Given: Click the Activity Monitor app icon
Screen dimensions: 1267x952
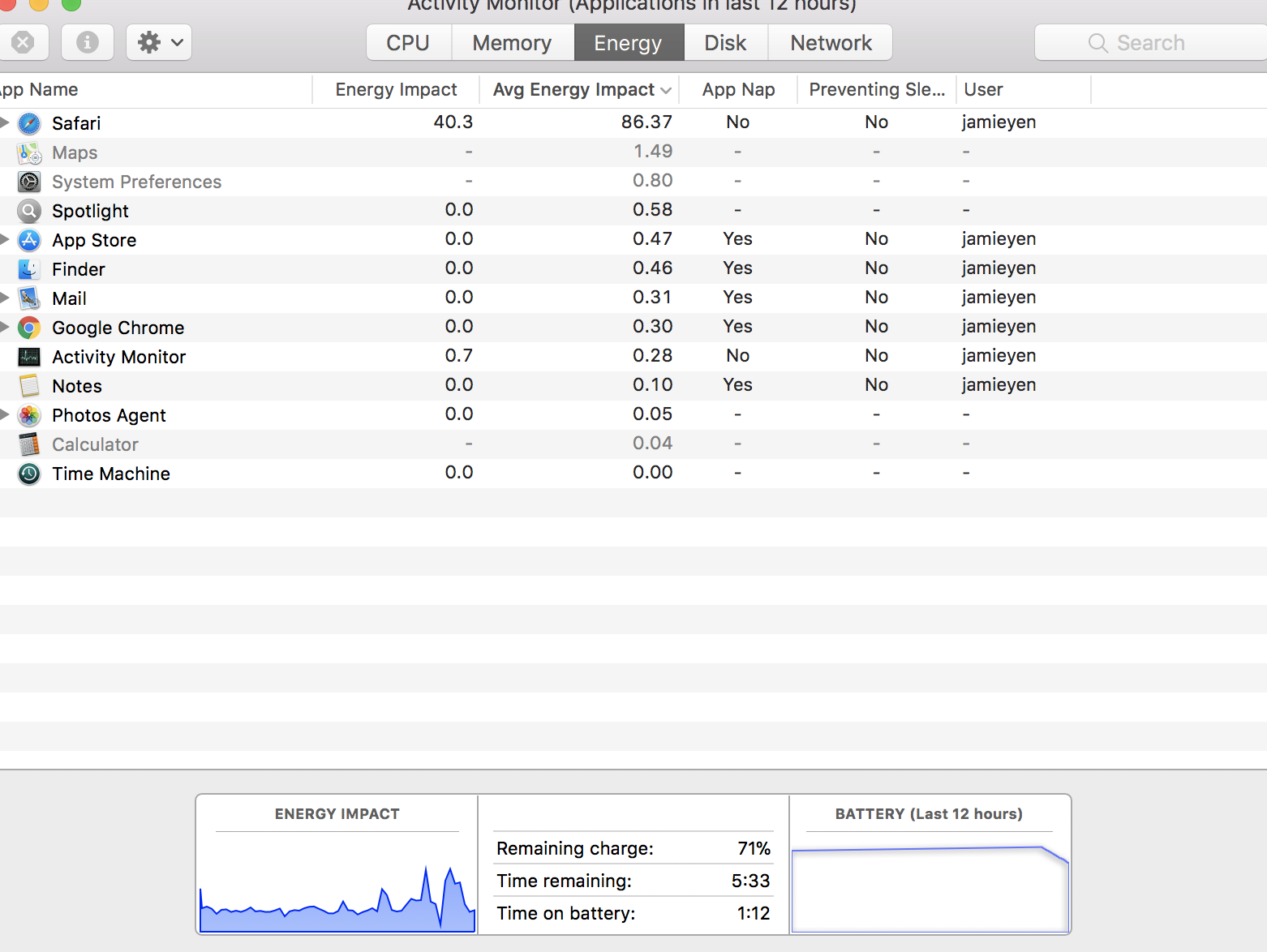Looking at the screenshot, I should coord(29,357).
